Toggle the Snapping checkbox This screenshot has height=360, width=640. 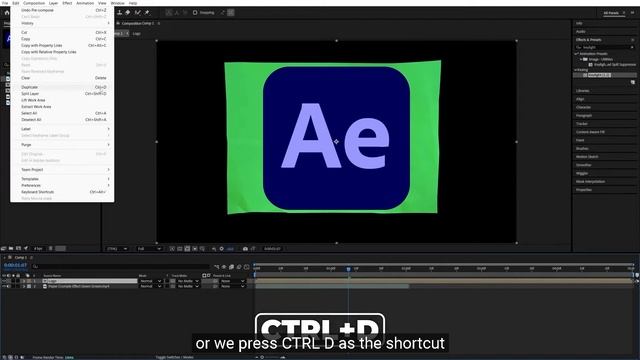[195, 13]
